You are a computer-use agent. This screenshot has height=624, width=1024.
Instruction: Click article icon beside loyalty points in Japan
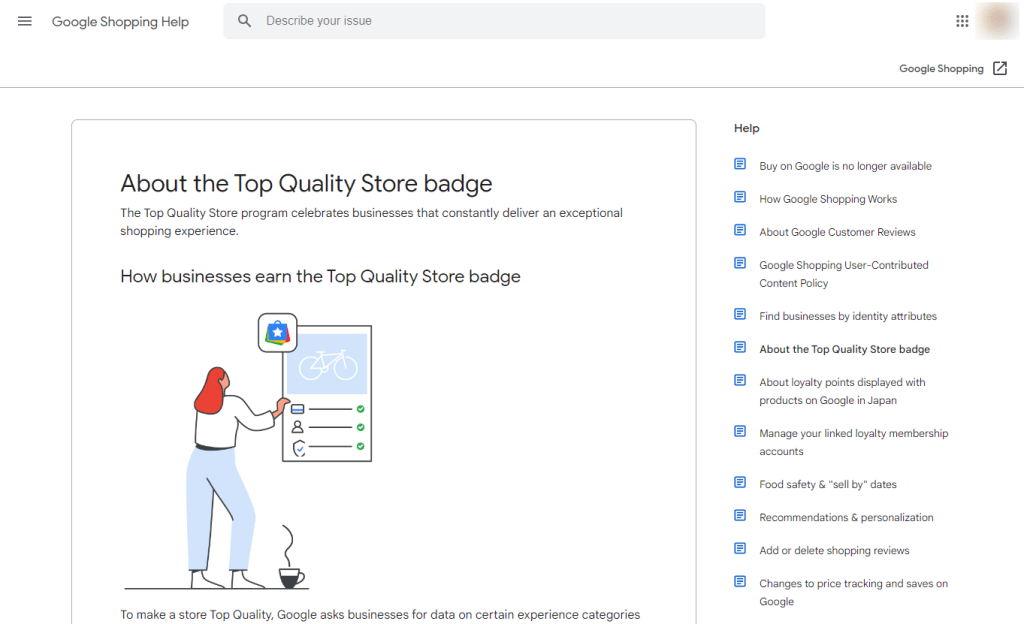[x=740, y=380]
